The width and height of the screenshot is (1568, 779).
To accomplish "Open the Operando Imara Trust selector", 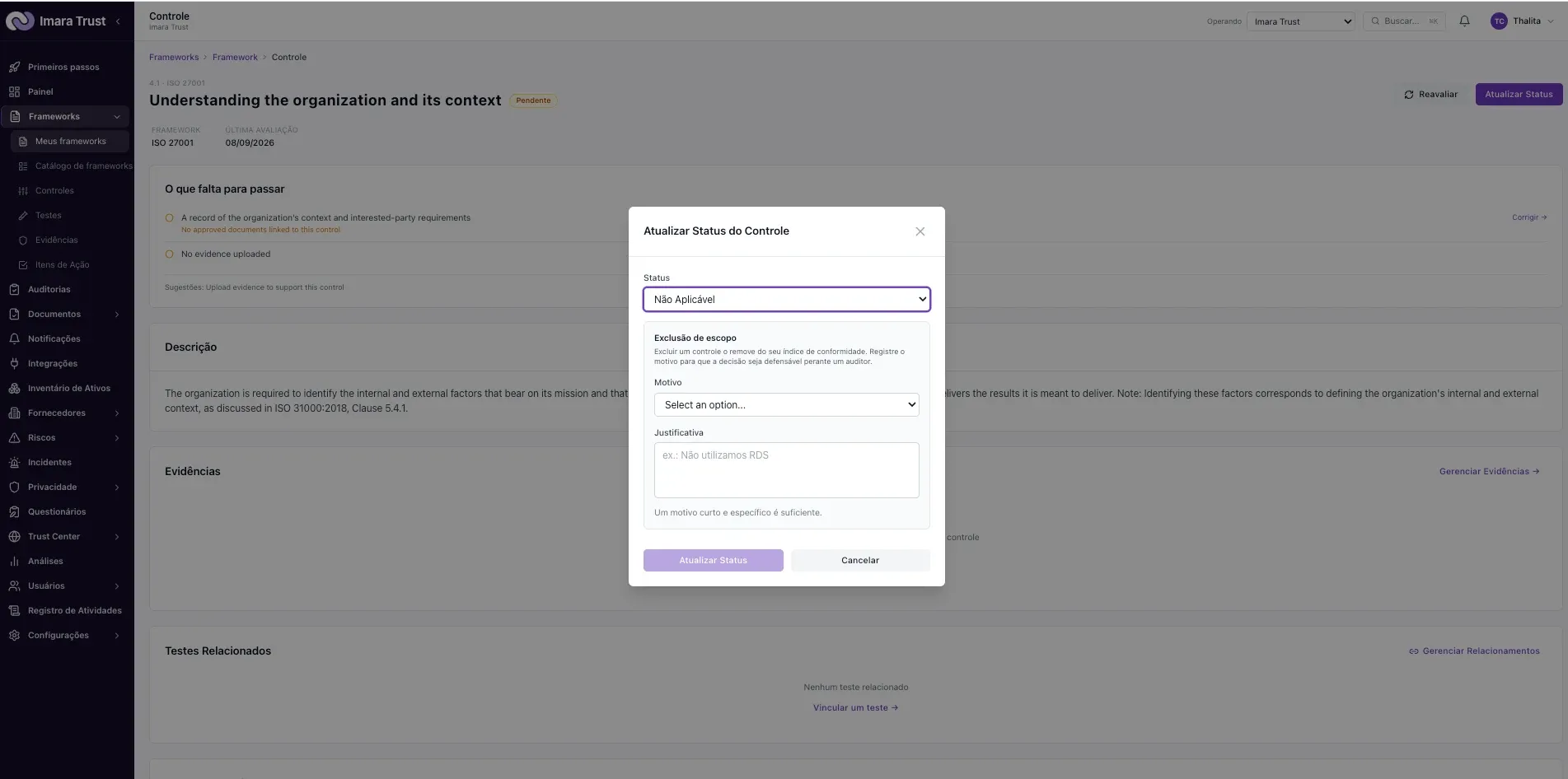I will 1300,21.
